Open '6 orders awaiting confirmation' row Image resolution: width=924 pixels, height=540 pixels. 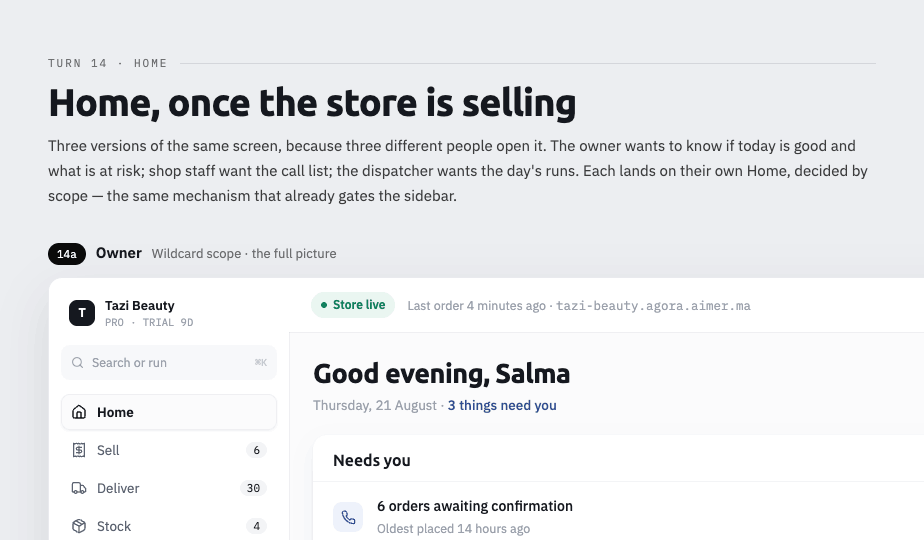point(618,516)
